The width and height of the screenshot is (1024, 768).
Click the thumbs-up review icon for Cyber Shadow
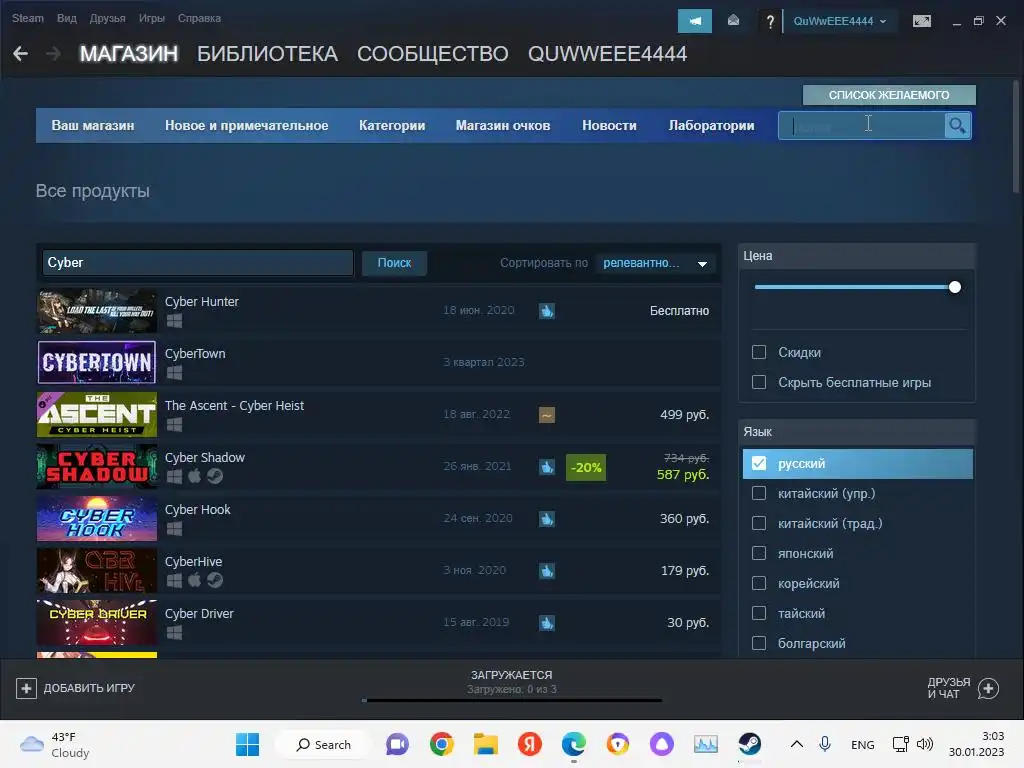[547, 467]
